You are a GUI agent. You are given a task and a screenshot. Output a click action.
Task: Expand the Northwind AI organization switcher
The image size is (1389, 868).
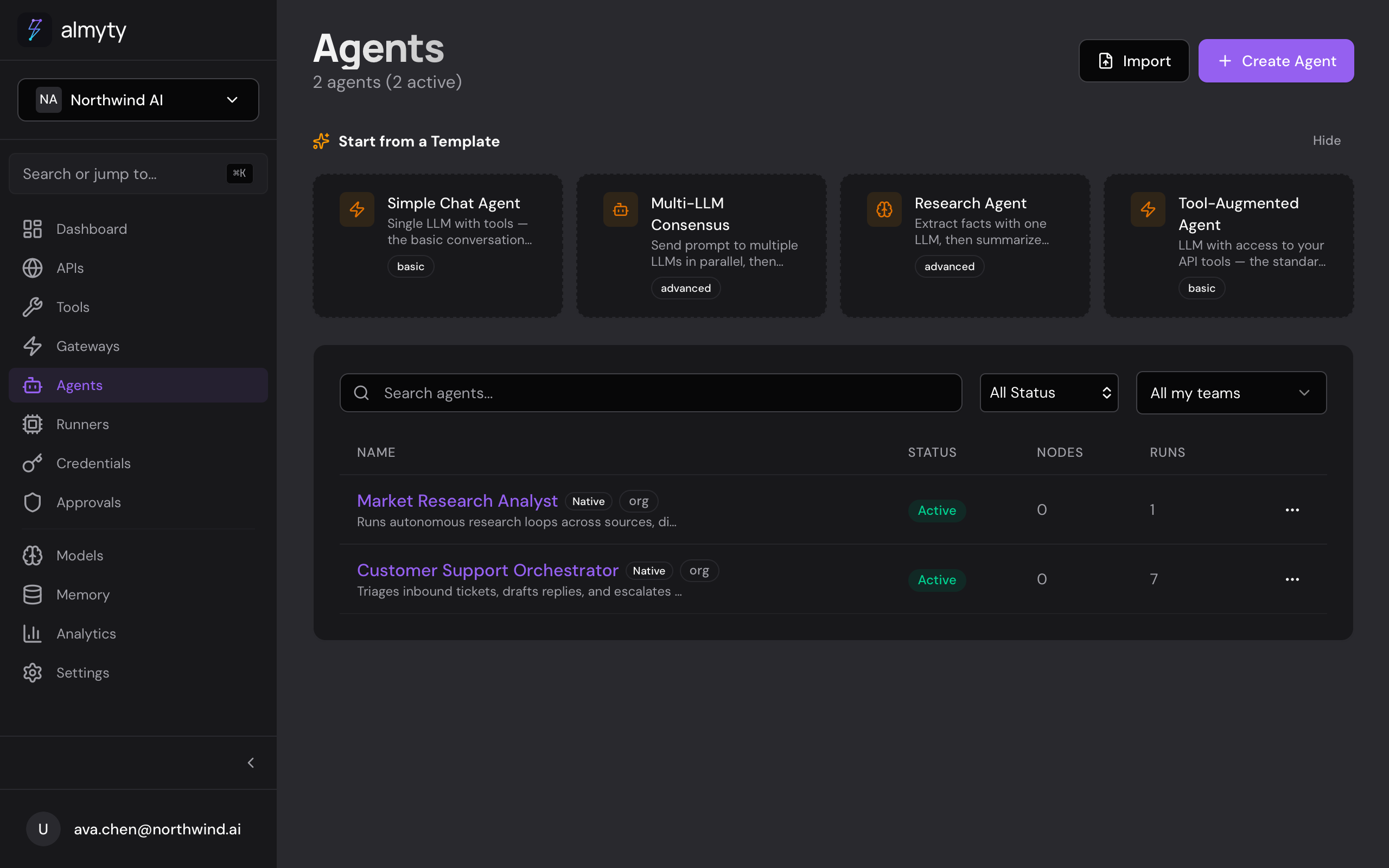pos(138,100)
